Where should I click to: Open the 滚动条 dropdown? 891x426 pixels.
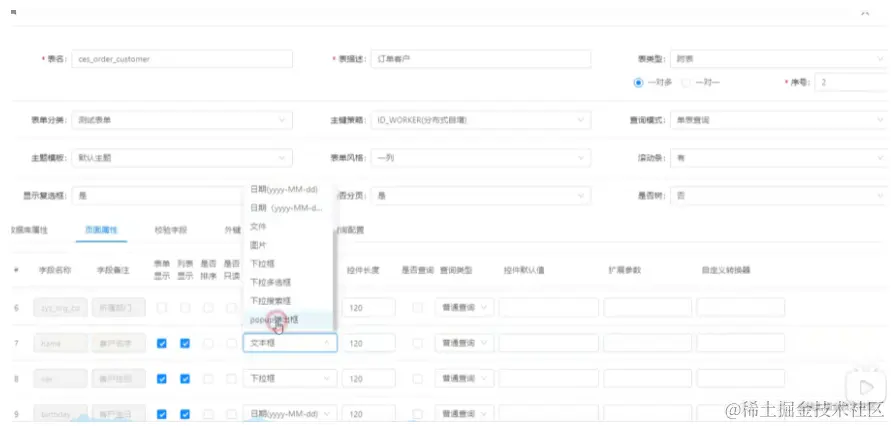(779, 157)
